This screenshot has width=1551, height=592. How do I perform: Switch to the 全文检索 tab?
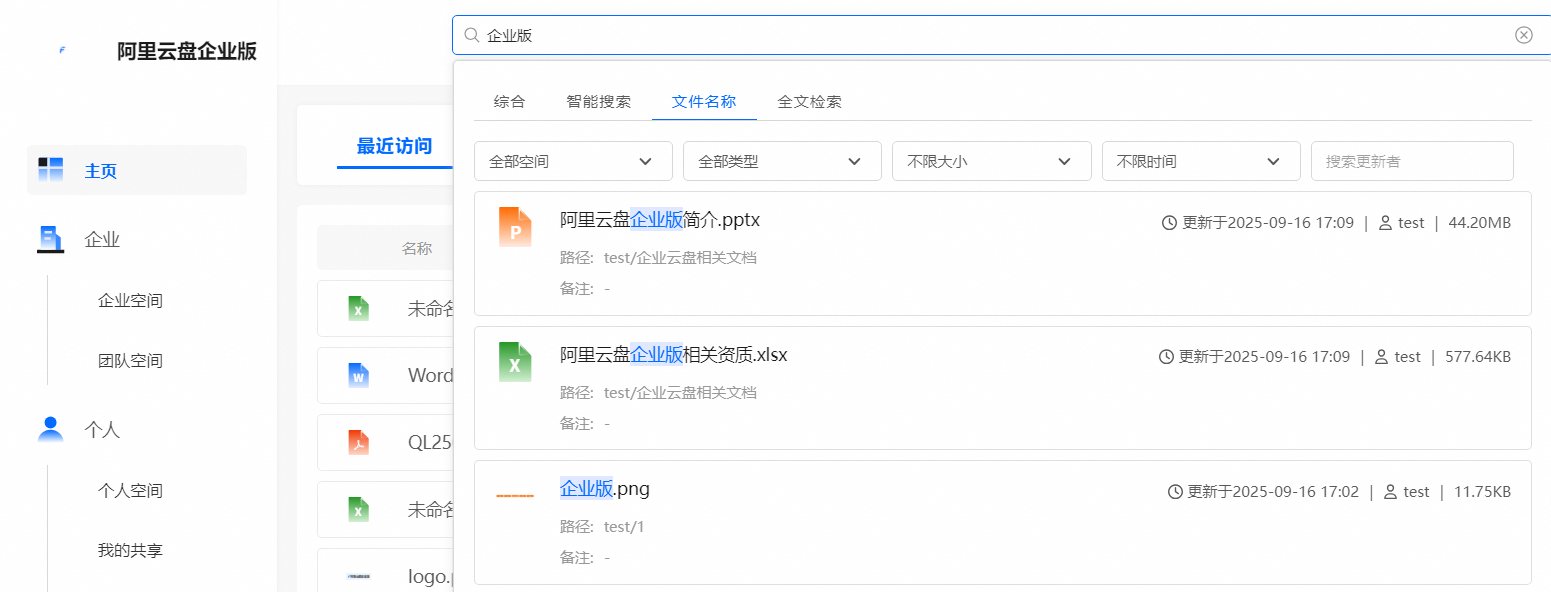tap(809, 101)
